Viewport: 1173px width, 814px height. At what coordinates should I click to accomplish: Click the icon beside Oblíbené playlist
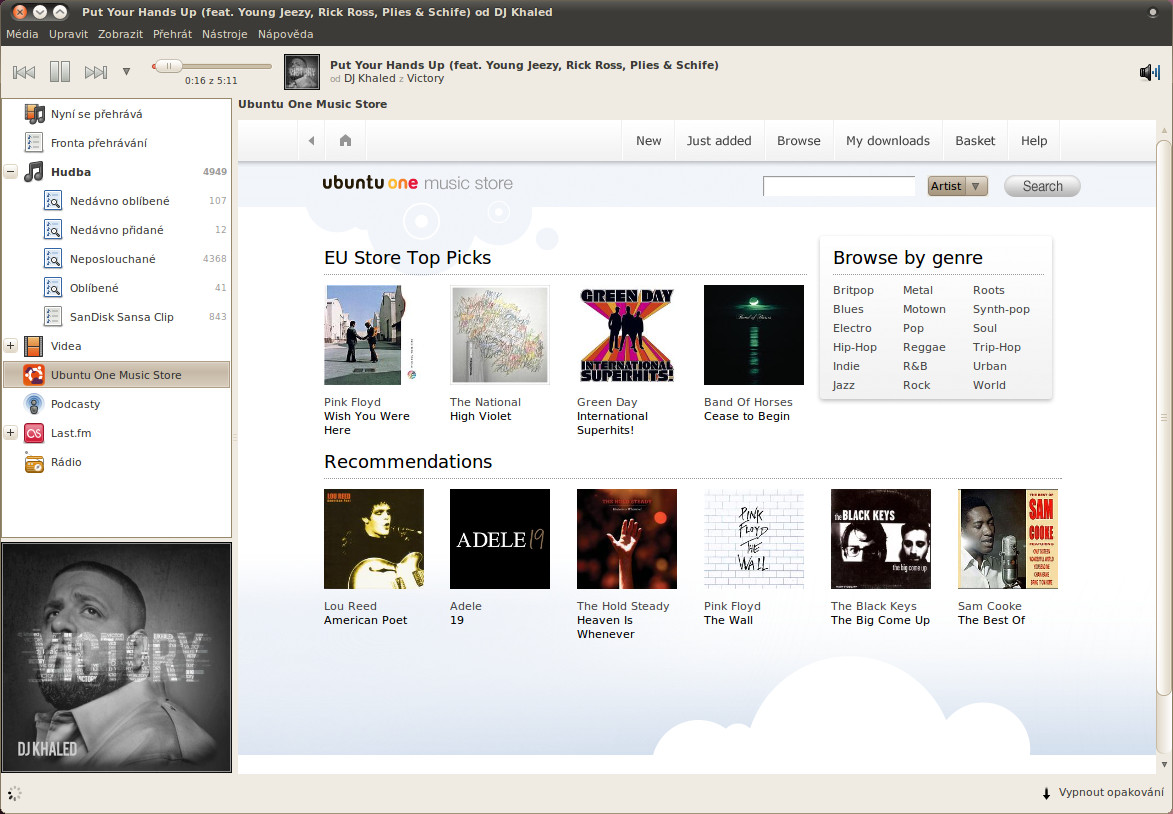[52, 288]
